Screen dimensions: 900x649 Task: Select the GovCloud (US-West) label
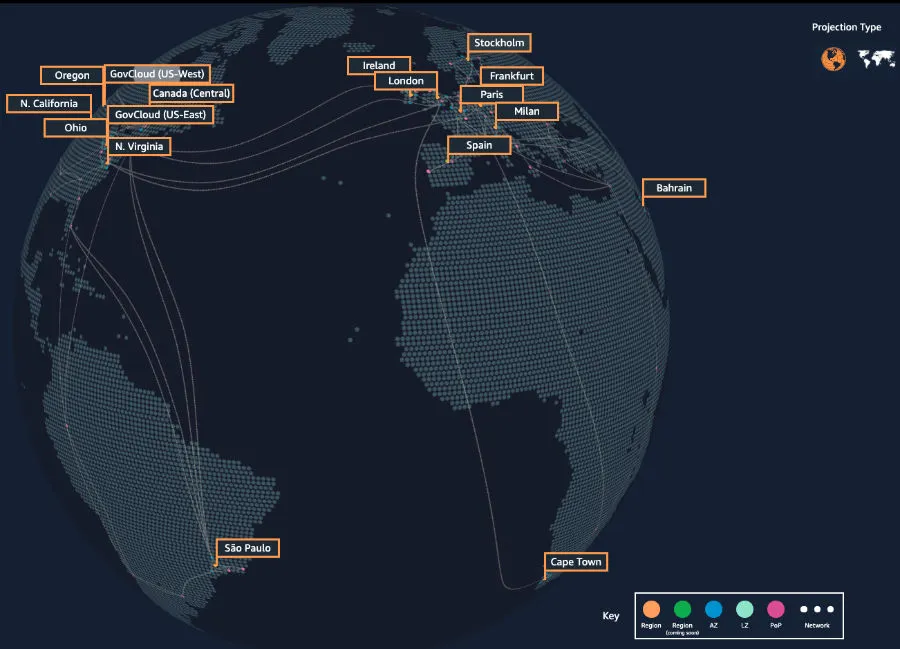(x=157, y=73)
